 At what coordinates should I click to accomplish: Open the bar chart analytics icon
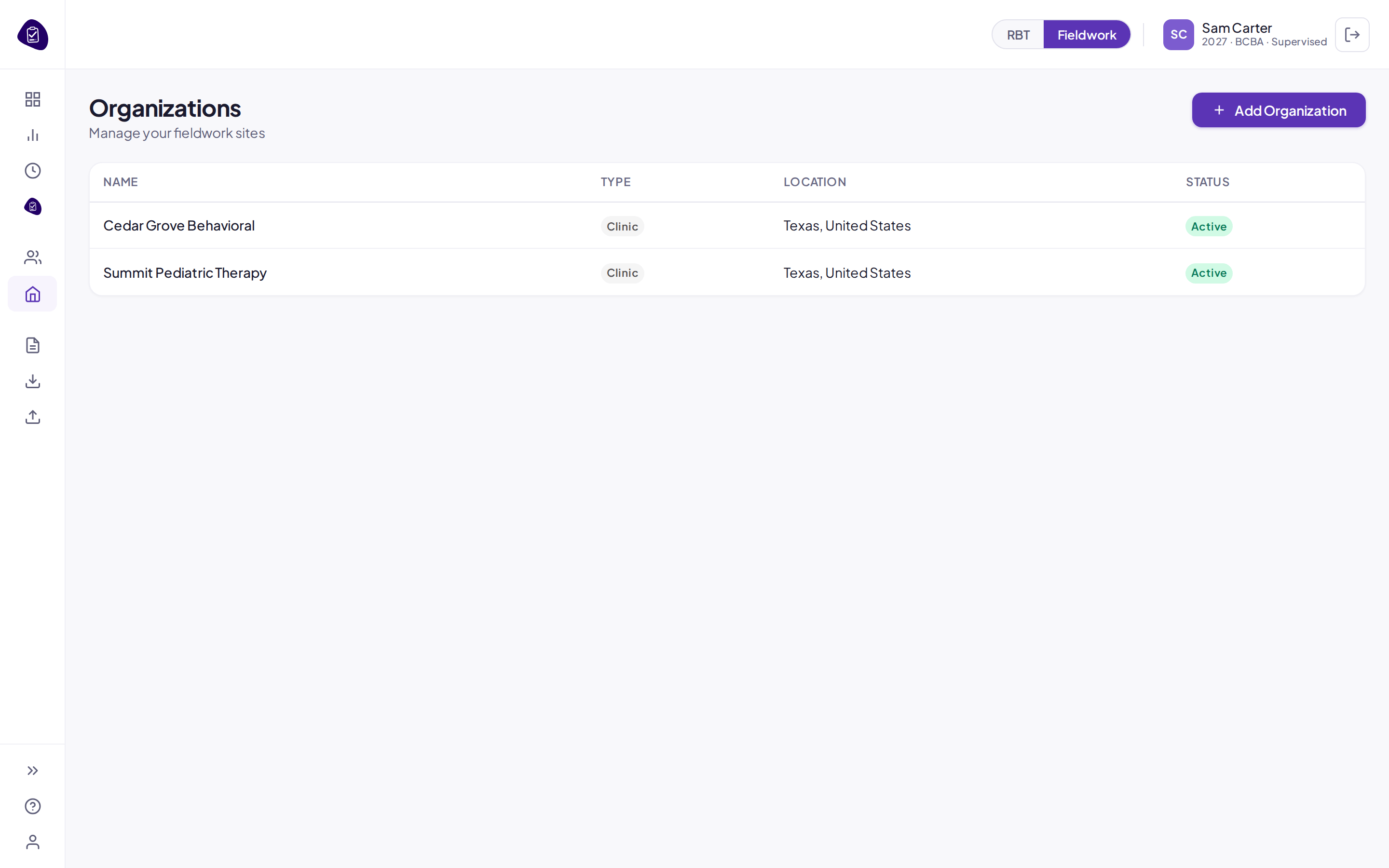pos(33,135)
